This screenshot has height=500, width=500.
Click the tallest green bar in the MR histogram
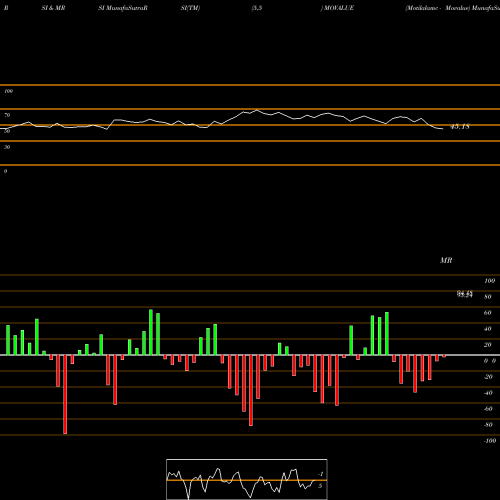coord(151,332)
